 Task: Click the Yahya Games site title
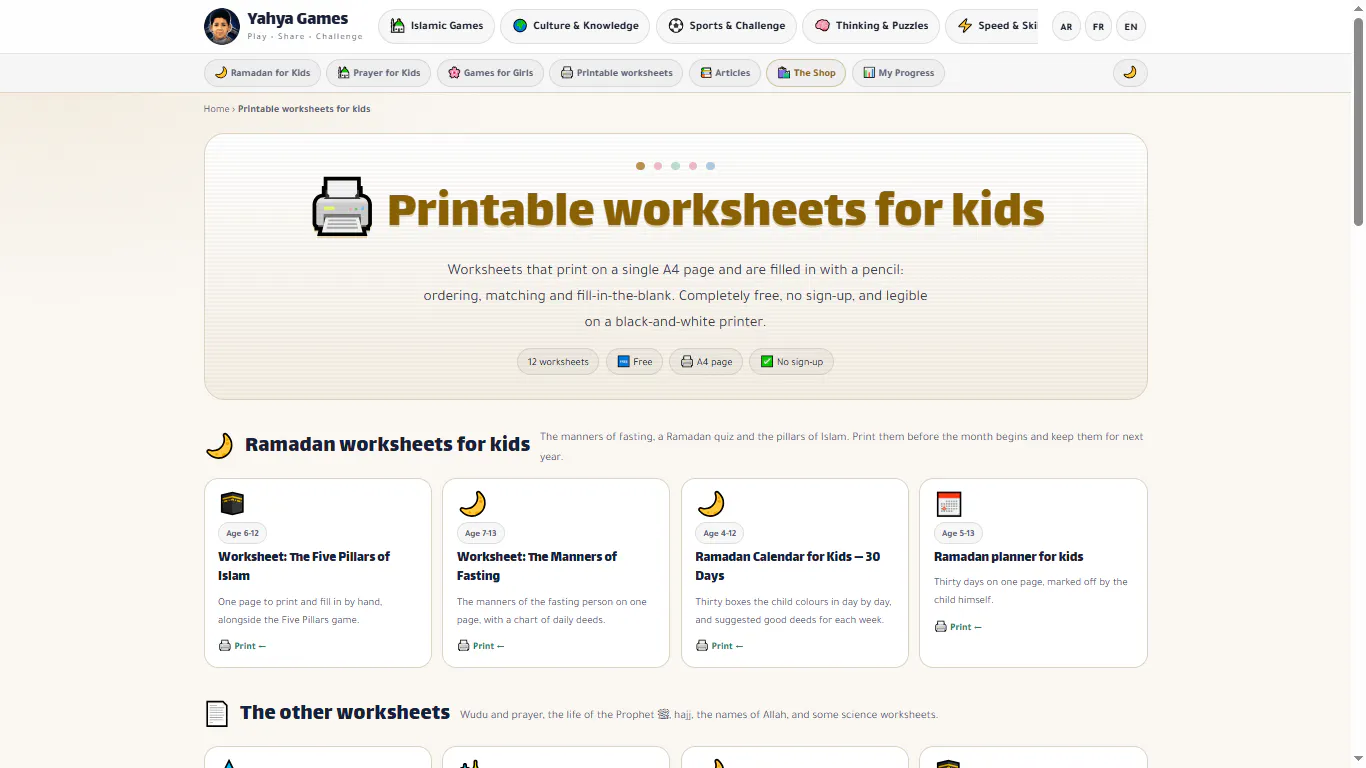tap(298, 18)
